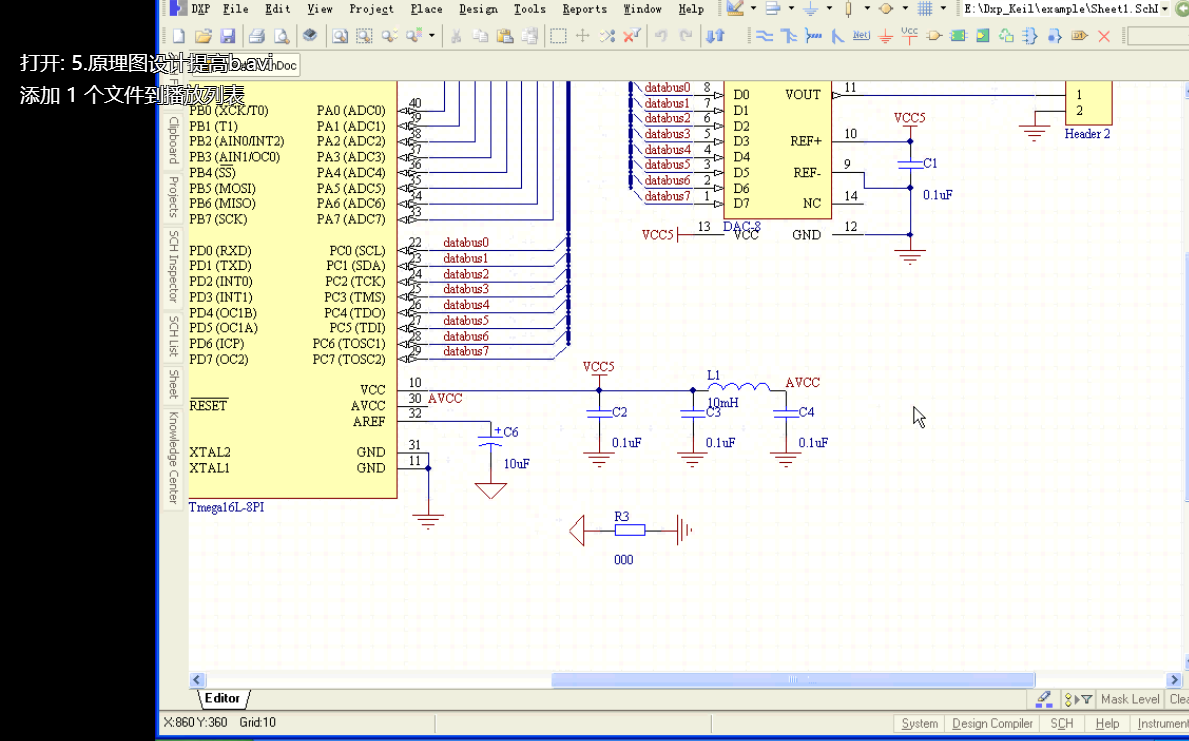Screen dimensions: 1189x741
Task: Click the green back navigation button
Action: click(1182, 8)
